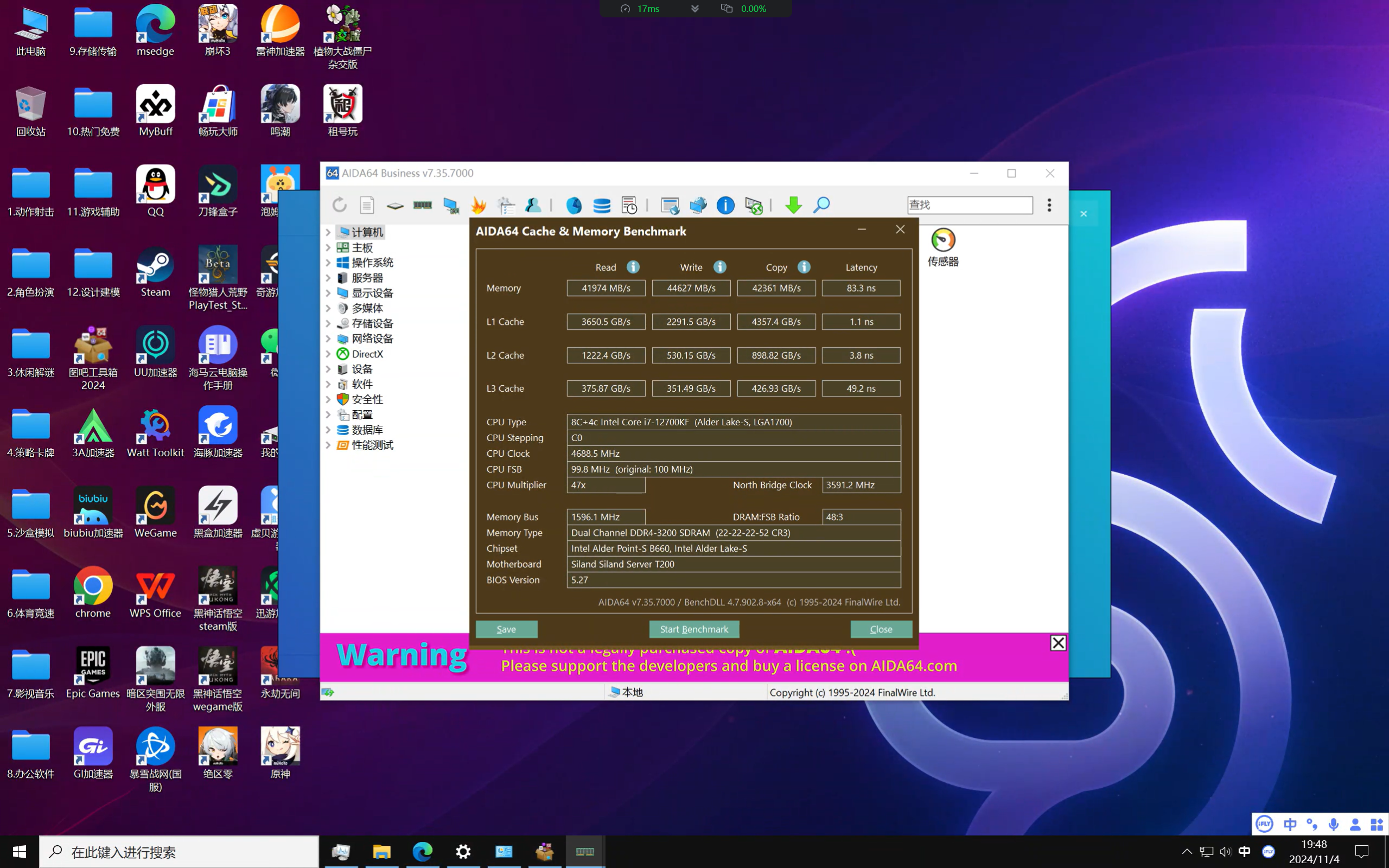Viewport: 1389px width, 868px height.
Task: Select 软件 in the tree
Action: (x=361, y=384)
